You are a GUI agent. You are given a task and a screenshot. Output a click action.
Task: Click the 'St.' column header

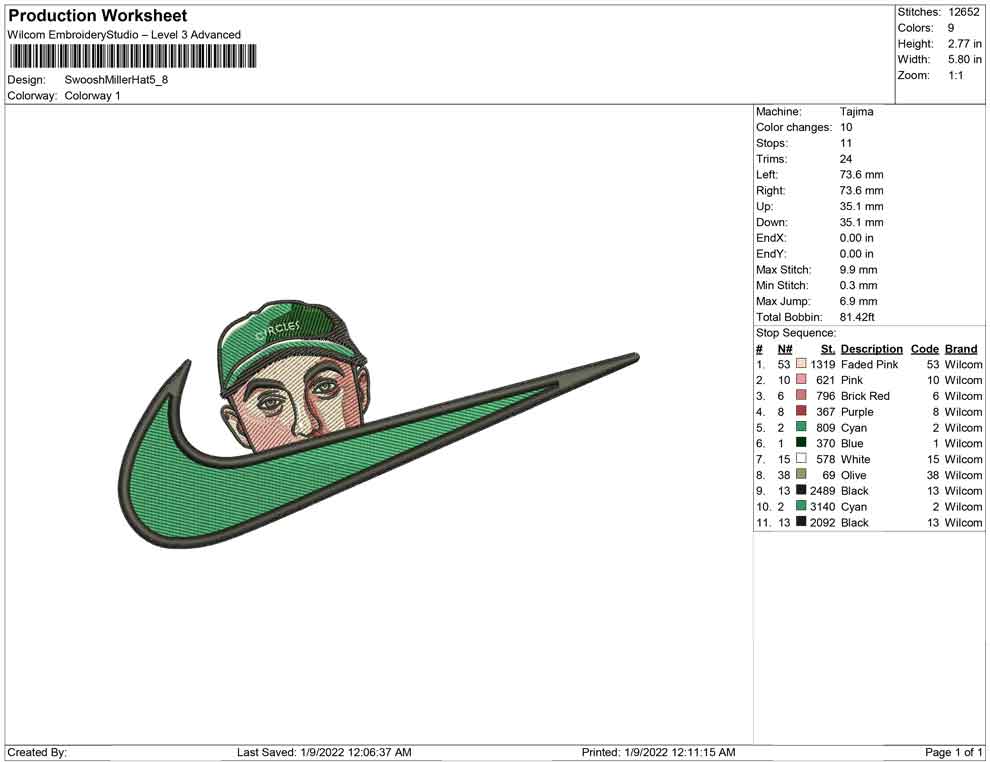[828, 349]
